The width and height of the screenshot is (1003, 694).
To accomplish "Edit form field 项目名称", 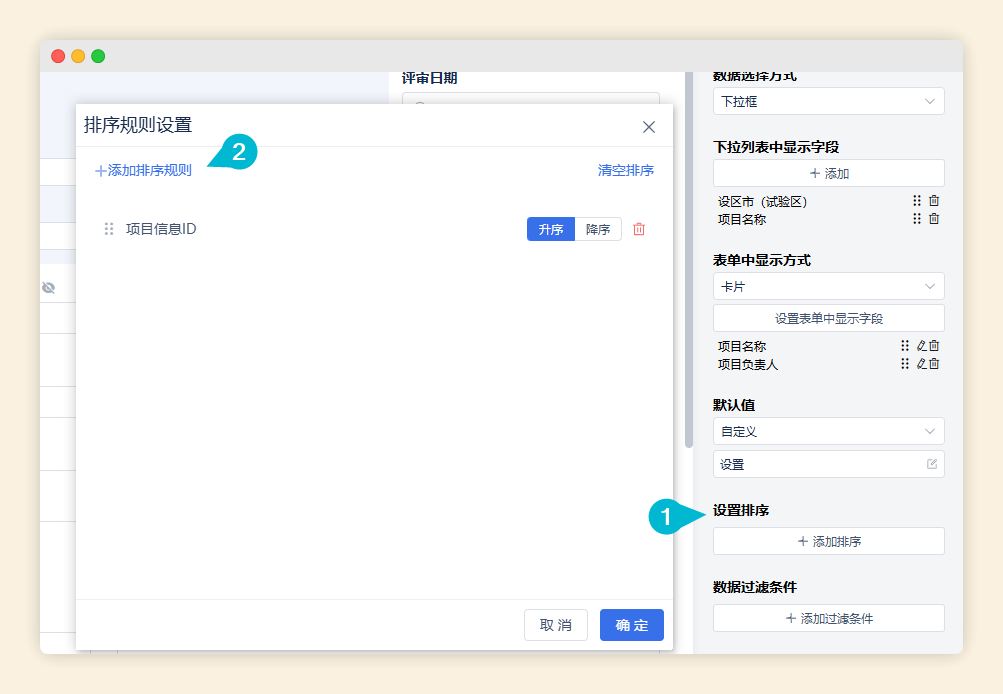I will 921,345.
